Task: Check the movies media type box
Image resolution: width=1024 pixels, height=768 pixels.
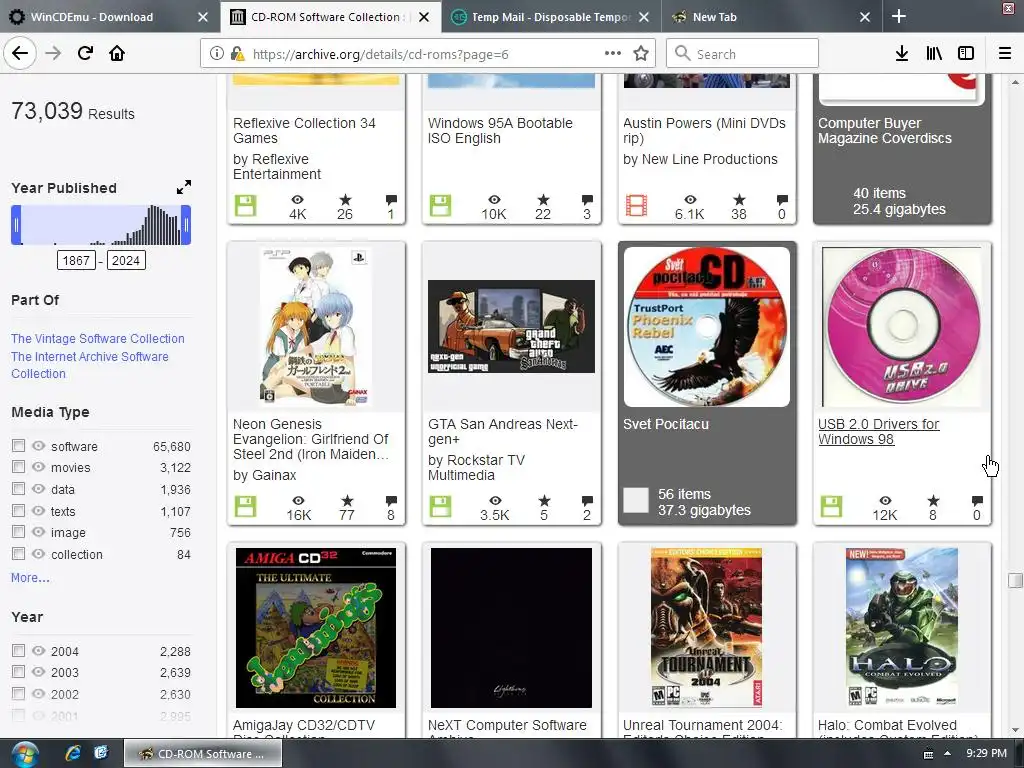Action: click(x=18, y=467)
